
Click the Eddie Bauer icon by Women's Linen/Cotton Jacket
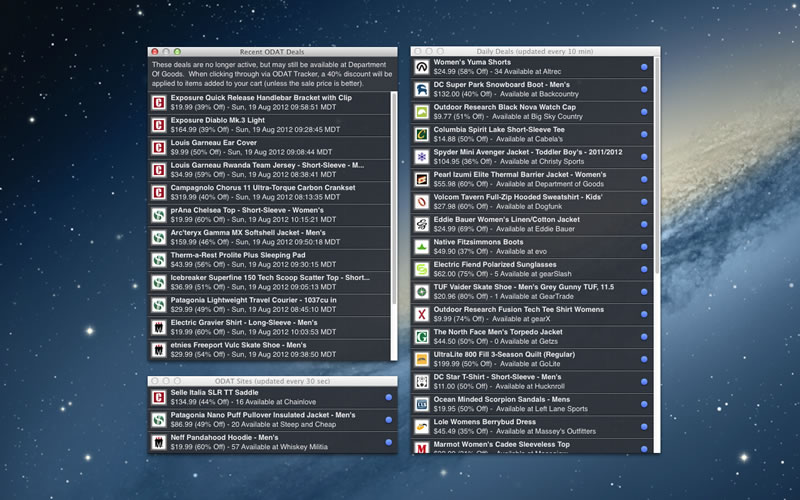pyautogui.click(x=421, y=224)
